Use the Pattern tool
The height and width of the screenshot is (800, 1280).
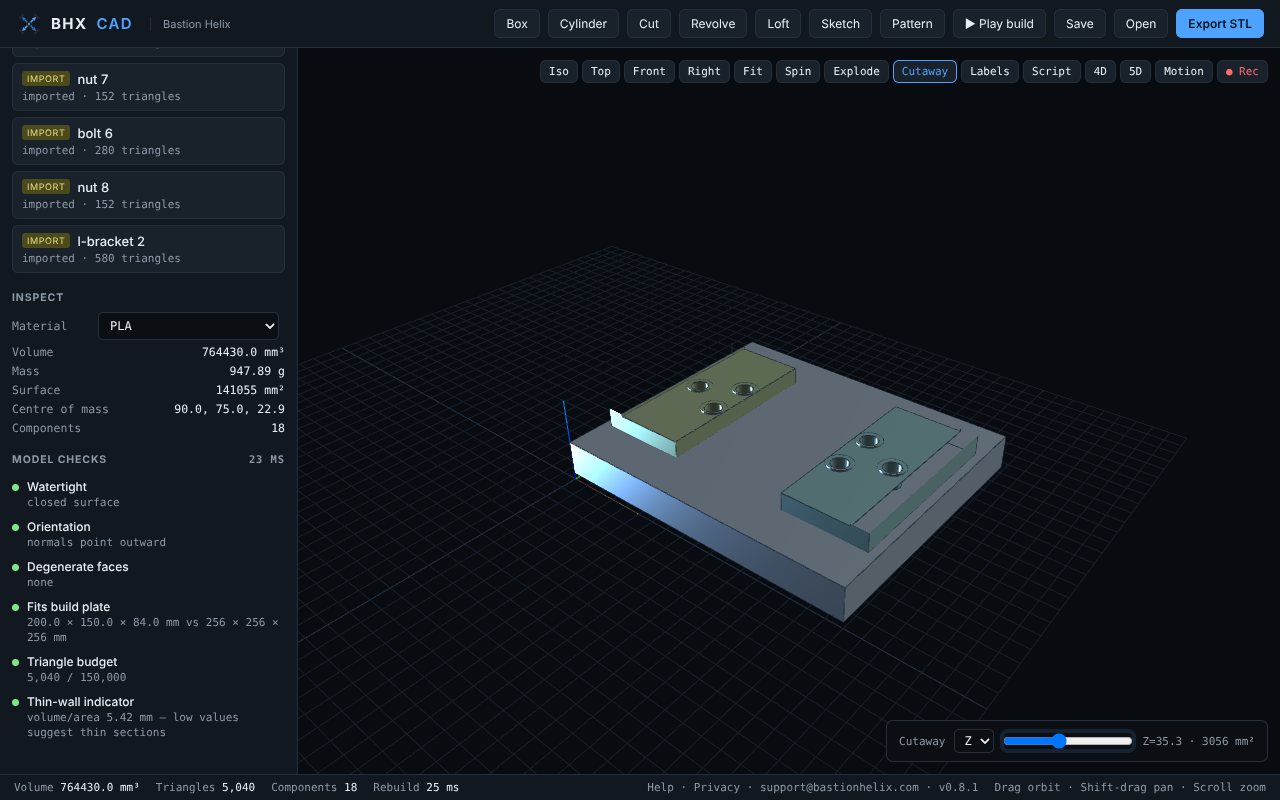[912, 24]
